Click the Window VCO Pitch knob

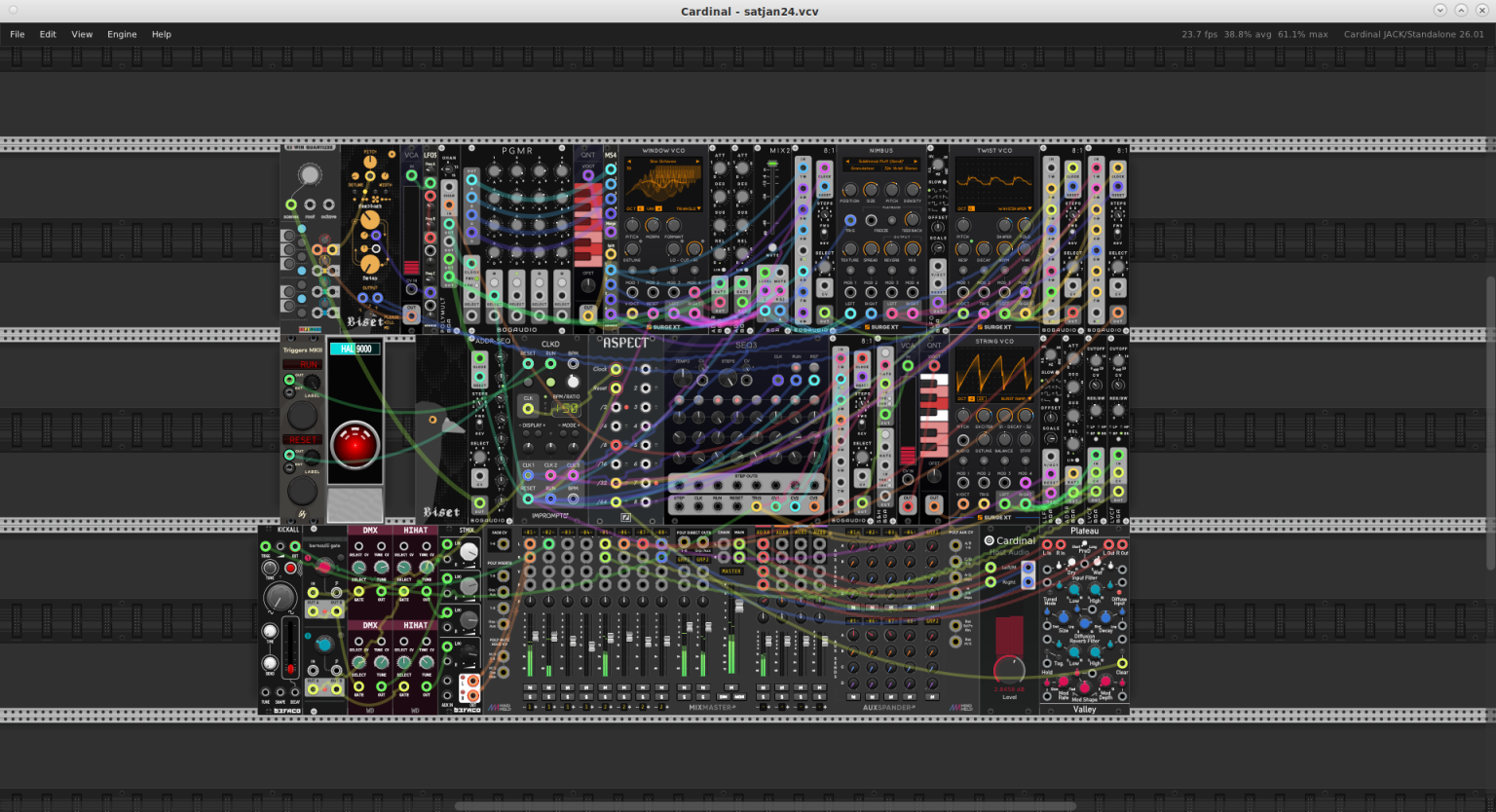point(631,226)
